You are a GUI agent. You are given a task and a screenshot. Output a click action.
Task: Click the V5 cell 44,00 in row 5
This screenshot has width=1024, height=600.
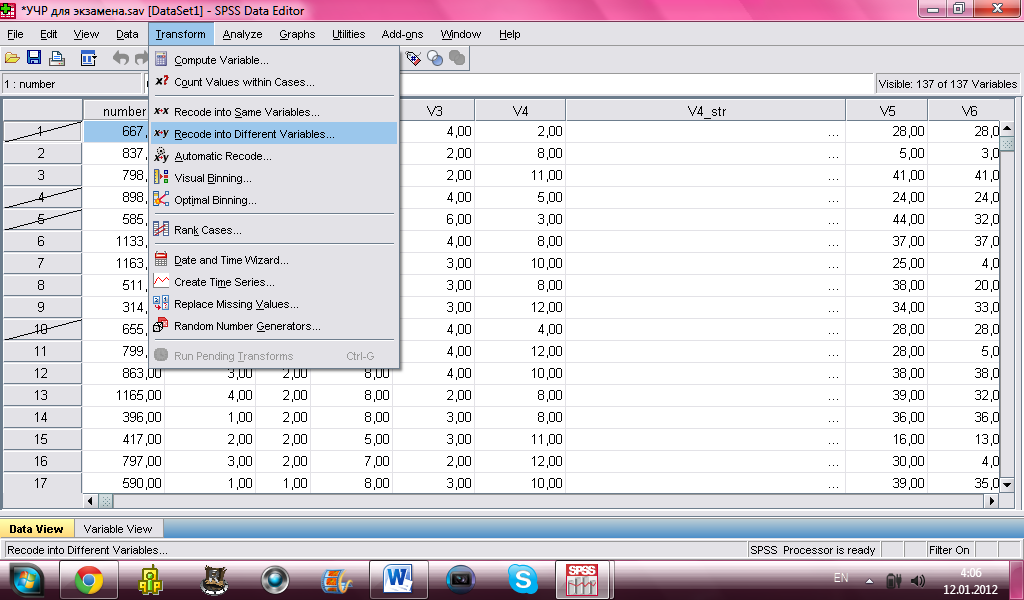tap(887, 219)
